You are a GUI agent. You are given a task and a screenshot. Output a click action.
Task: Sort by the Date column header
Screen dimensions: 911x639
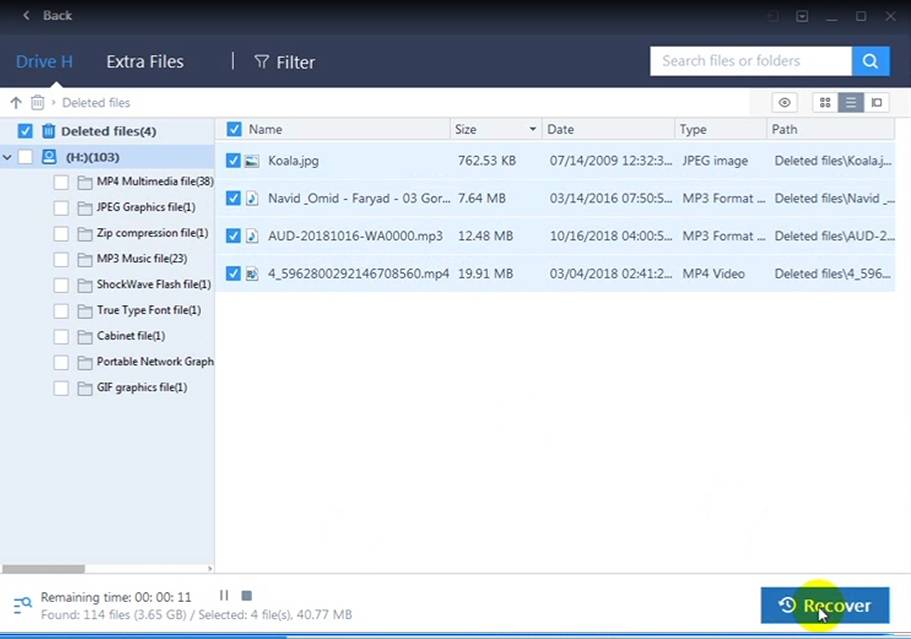coord(560,129)
